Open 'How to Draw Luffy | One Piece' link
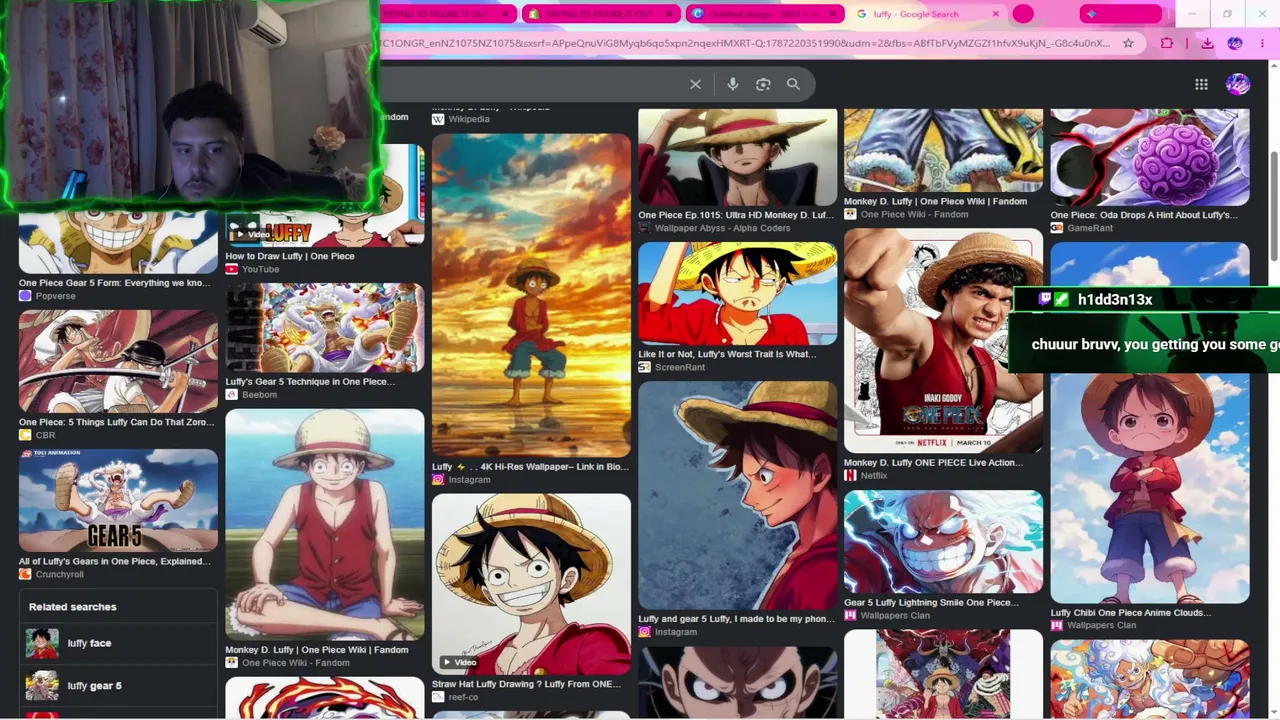 pos(290,256)
